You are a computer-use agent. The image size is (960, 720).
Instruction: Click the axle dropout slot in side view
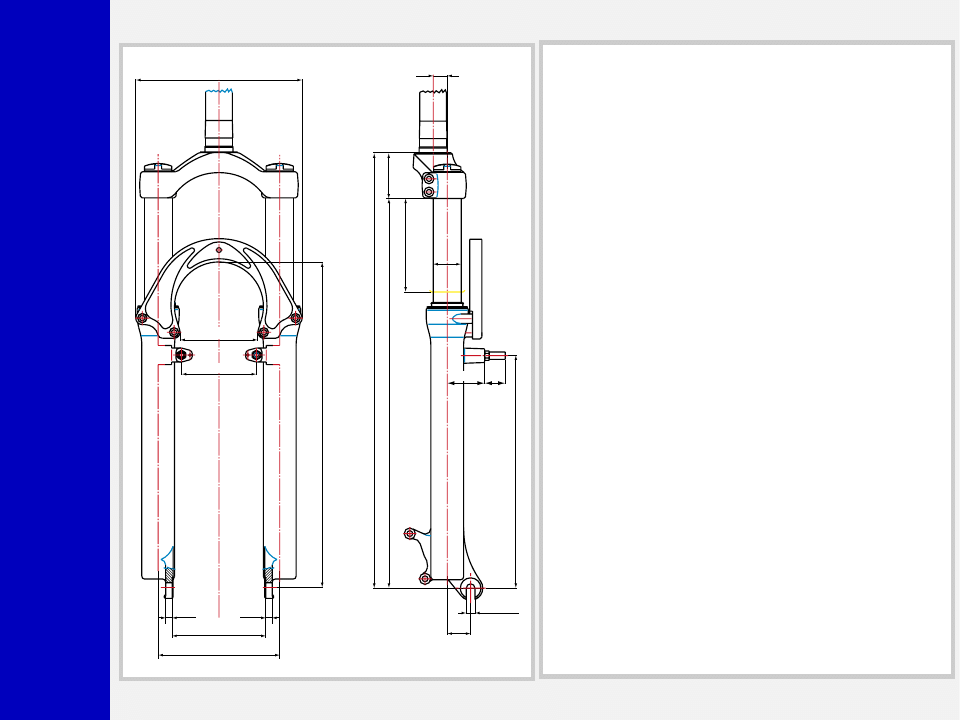point(470,593)
